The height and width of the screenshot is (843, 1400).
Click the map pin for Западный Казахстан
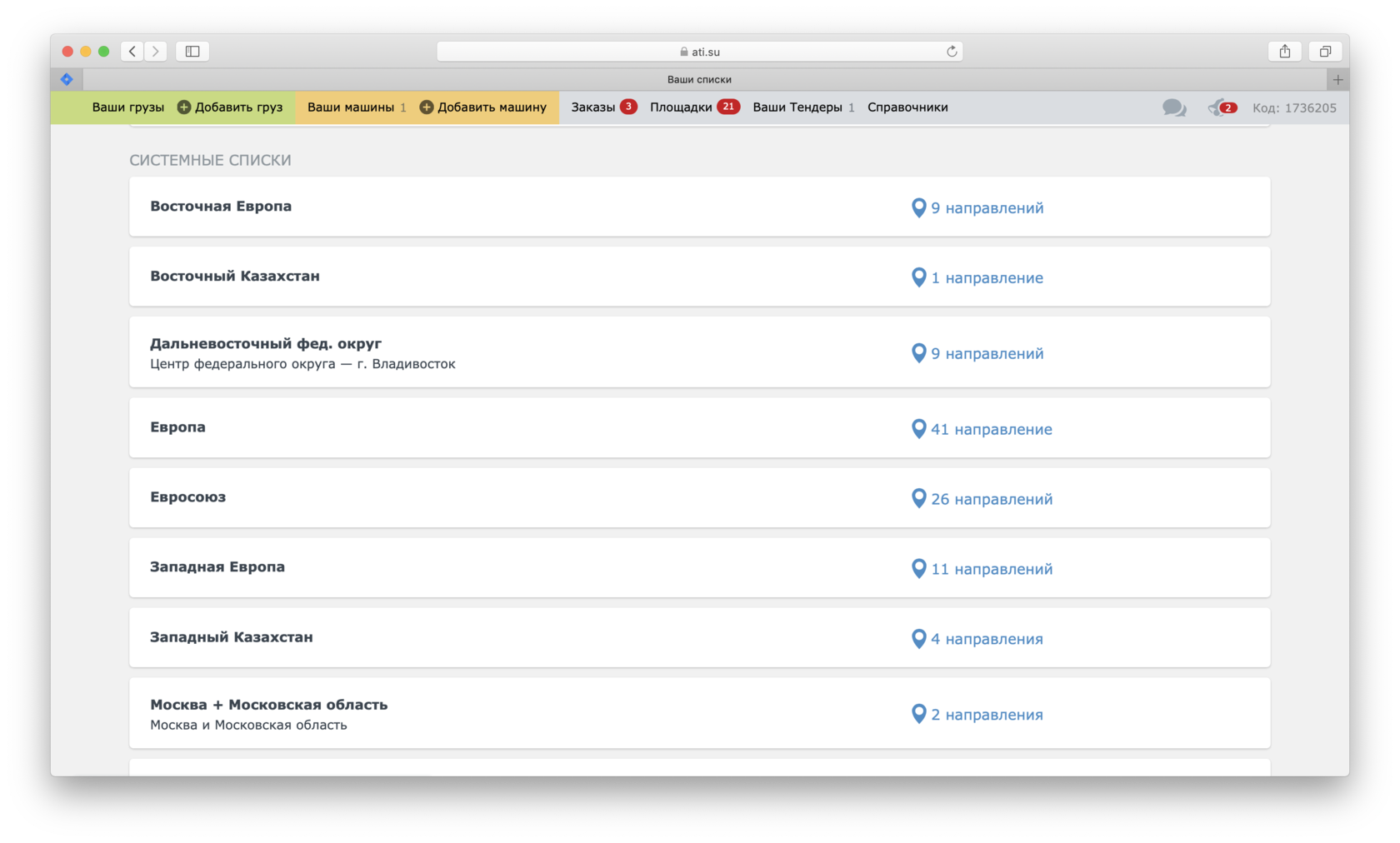[918, 639]
